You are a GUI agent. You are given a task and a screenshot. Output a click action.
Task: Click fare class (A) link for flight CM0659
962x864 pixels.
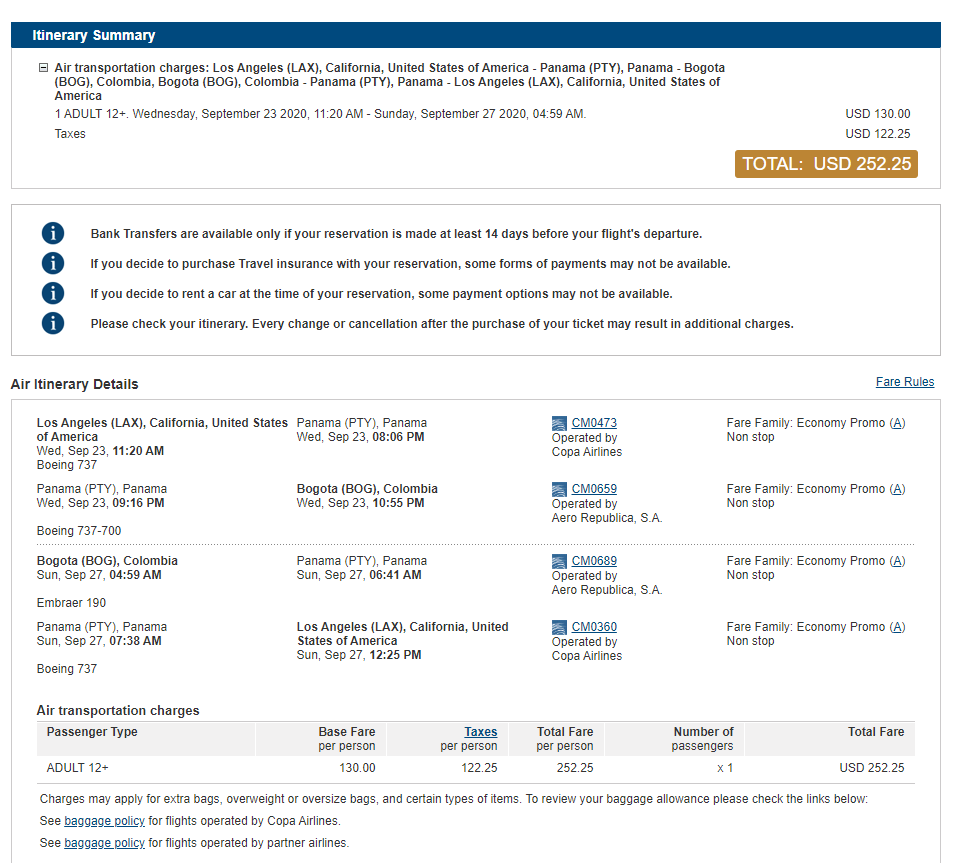tap(897, 488)
